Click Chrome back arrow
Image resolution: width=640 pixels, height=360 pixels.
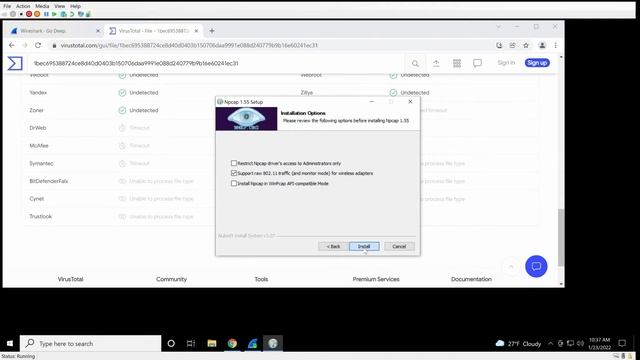(x=11, y=45)
